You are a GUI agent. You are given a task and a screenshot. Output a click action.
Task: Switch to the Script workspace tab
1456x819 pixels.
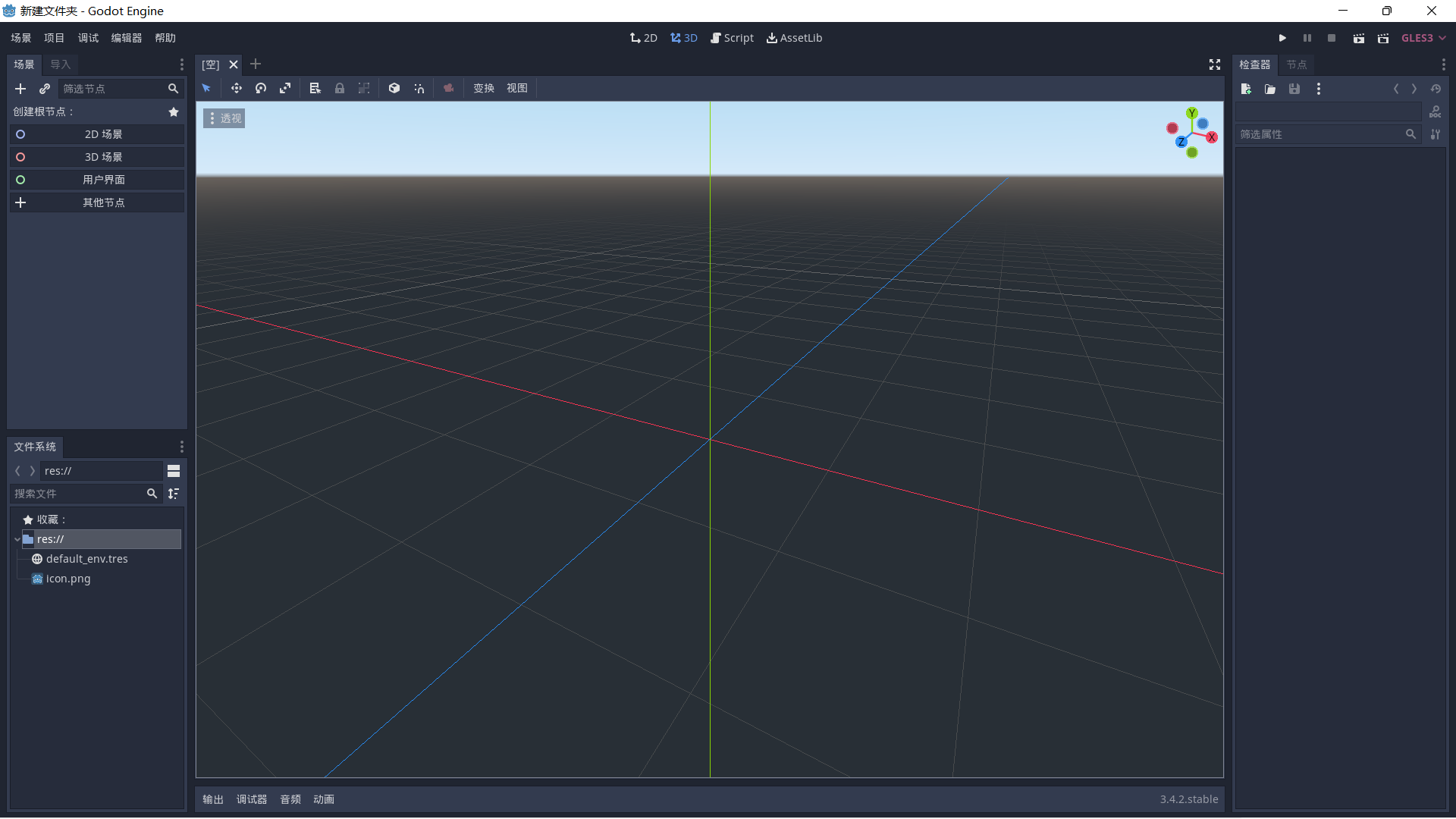[x=732, y=38]
